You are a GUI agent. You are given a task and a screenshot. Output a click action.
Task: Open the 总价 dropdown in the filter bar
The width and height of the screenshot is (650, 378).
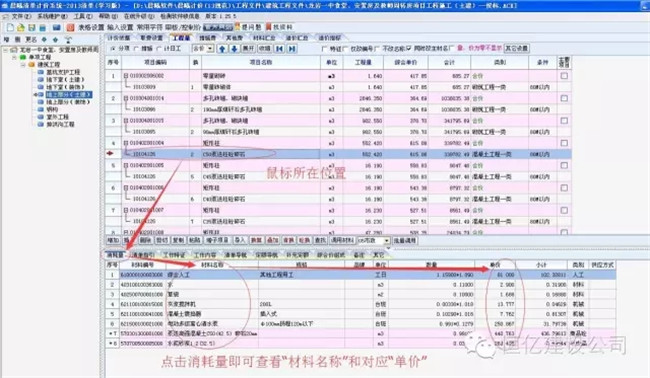[x=210, y=48]
